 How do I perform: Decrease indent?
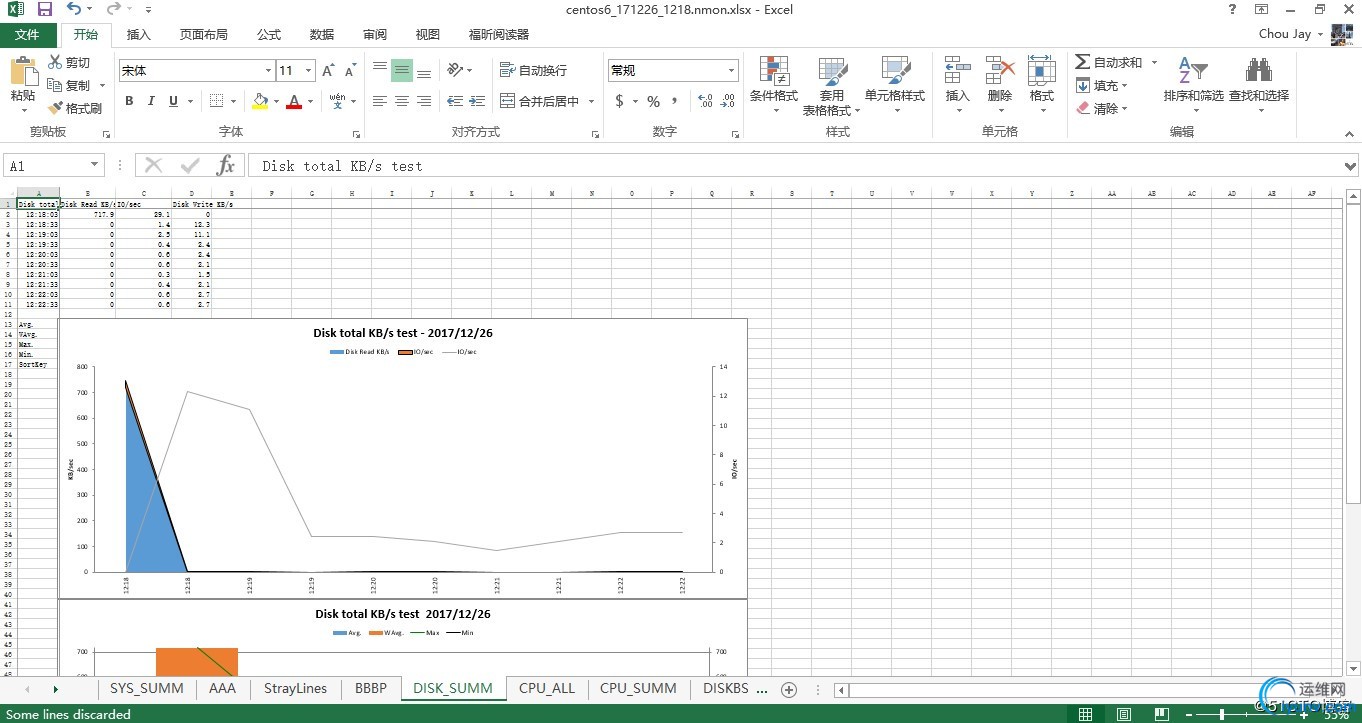(x=455, y=101)
